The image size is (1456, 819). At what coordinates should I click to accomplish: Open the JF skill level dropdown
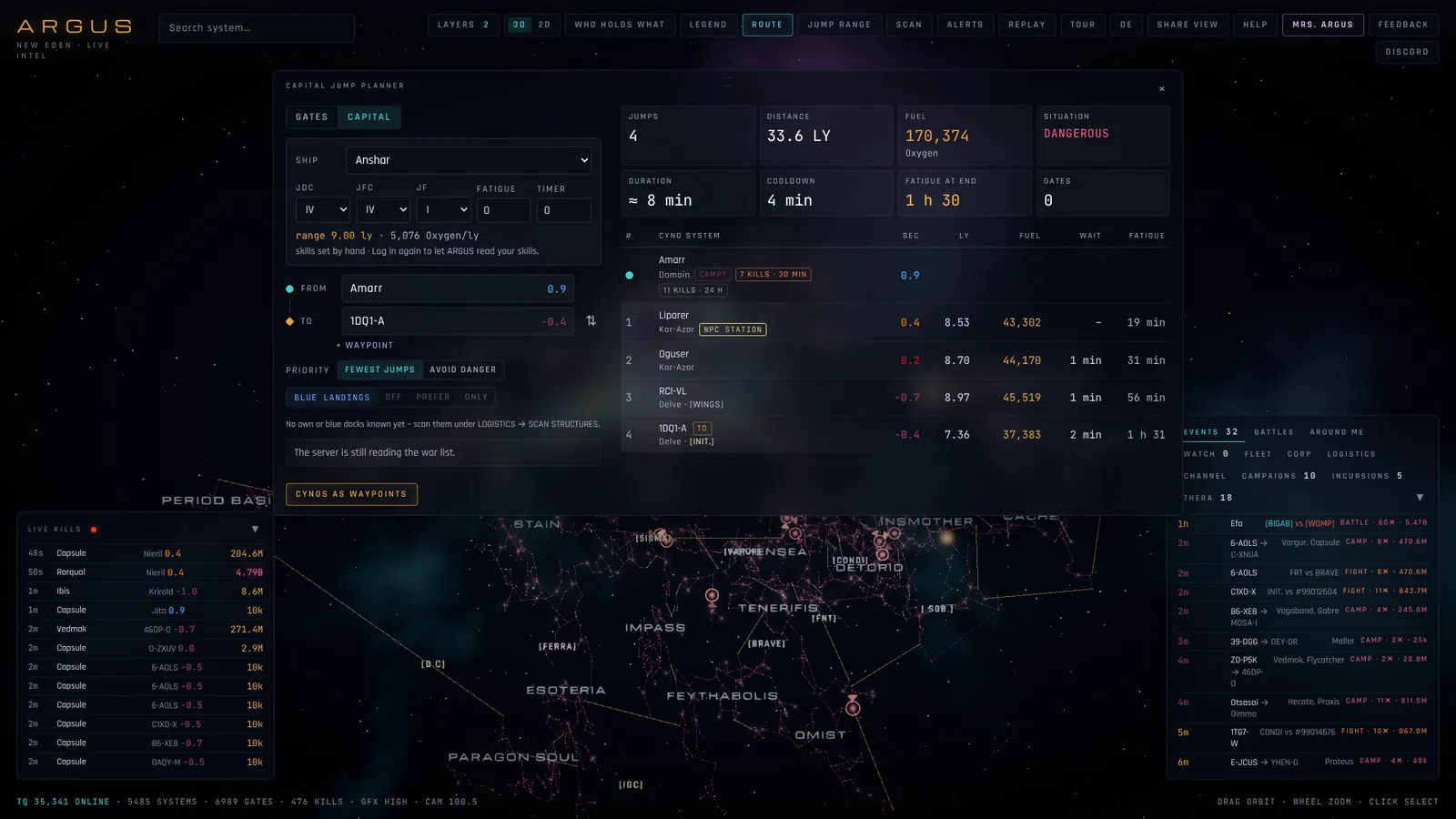[x=443, y=210]
